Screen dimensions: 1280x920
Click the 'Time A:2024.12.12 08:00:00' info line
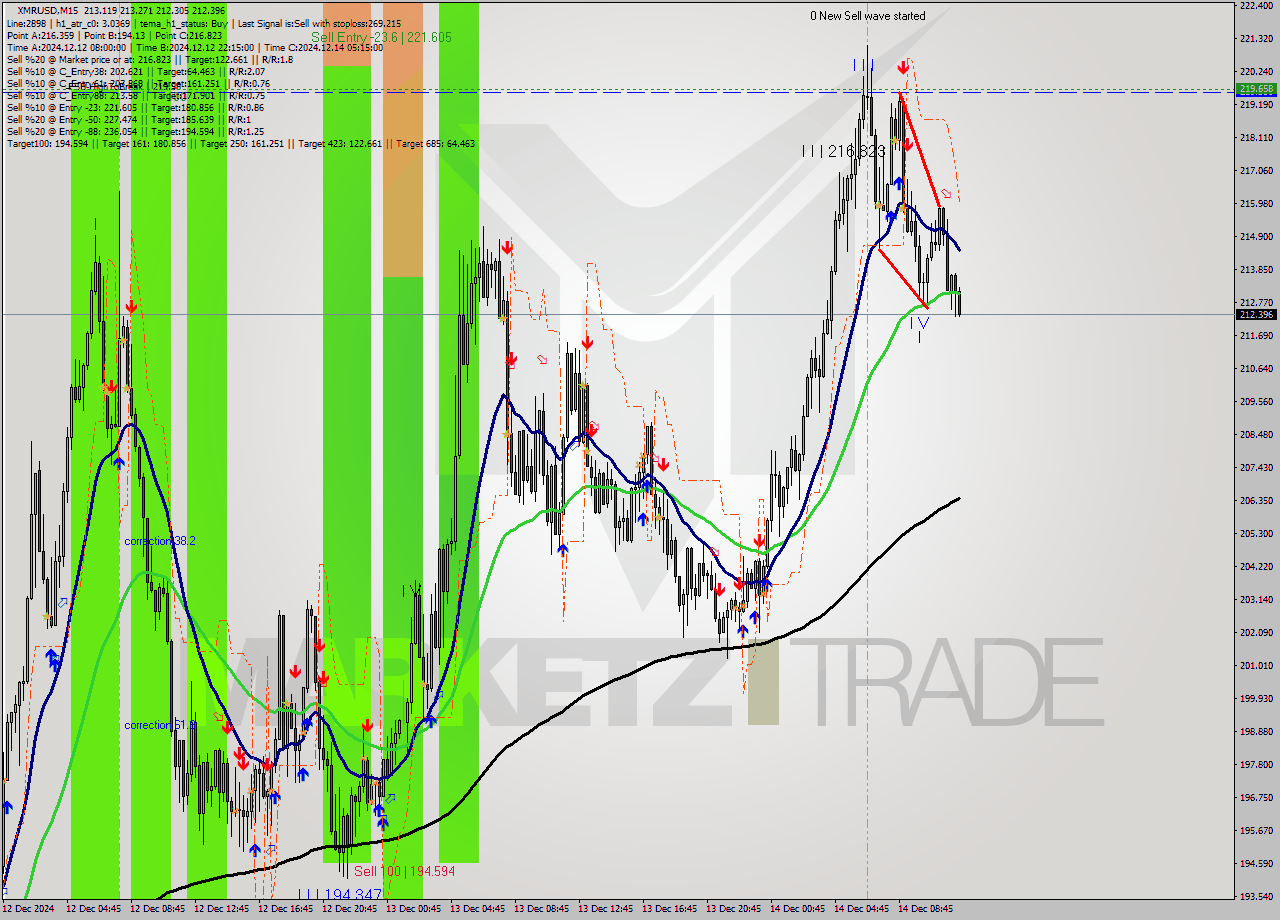(194, 47)
